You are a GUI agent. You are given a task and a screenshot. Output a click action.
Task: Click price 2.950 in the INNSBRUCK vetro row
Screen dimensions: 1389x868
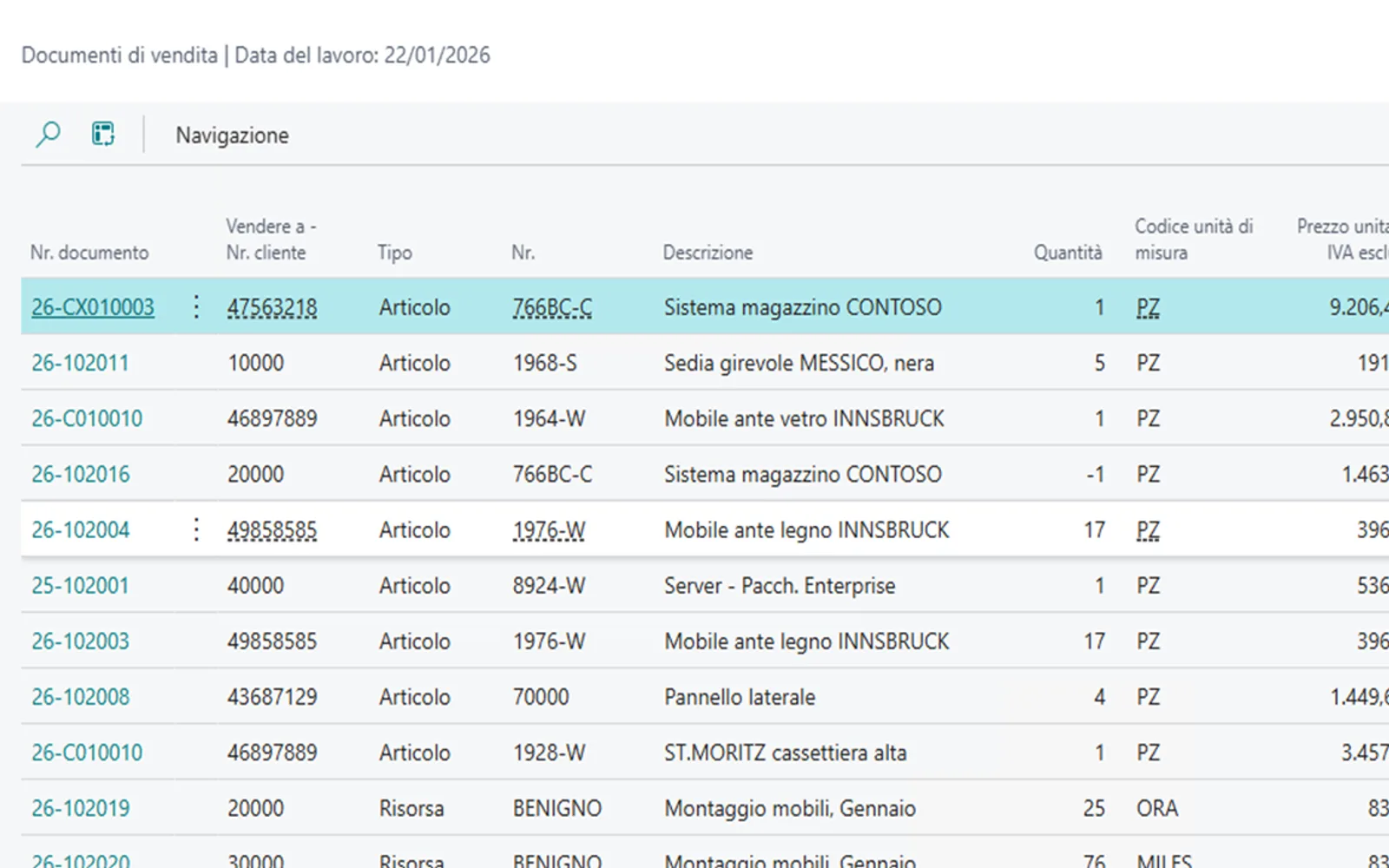pos(1359,418)
